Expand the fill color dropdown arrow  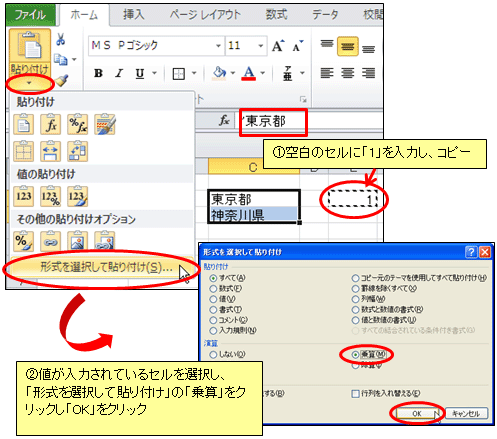pyautogui.click(x=233, y=73)
